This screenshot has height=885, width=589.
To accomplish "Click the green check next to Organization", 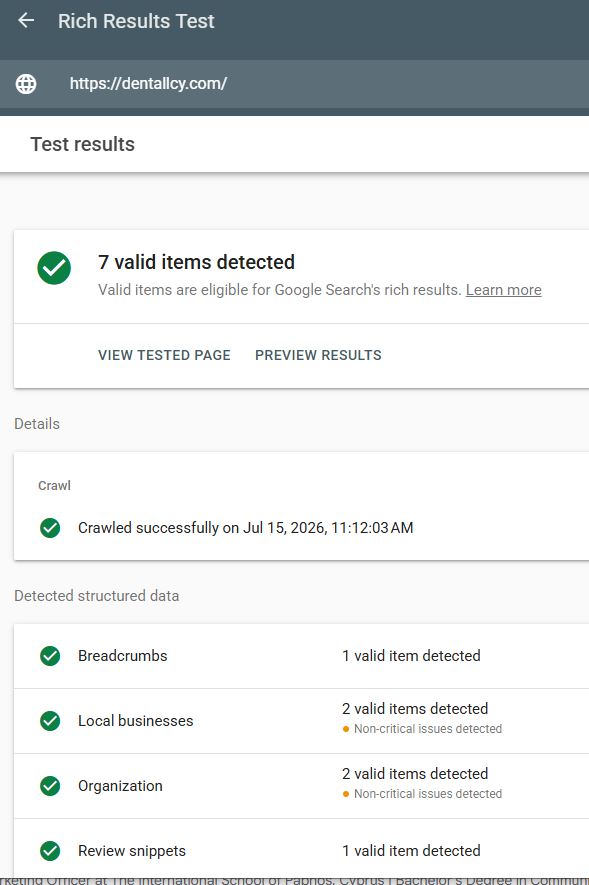I will [x=50, y=786].
